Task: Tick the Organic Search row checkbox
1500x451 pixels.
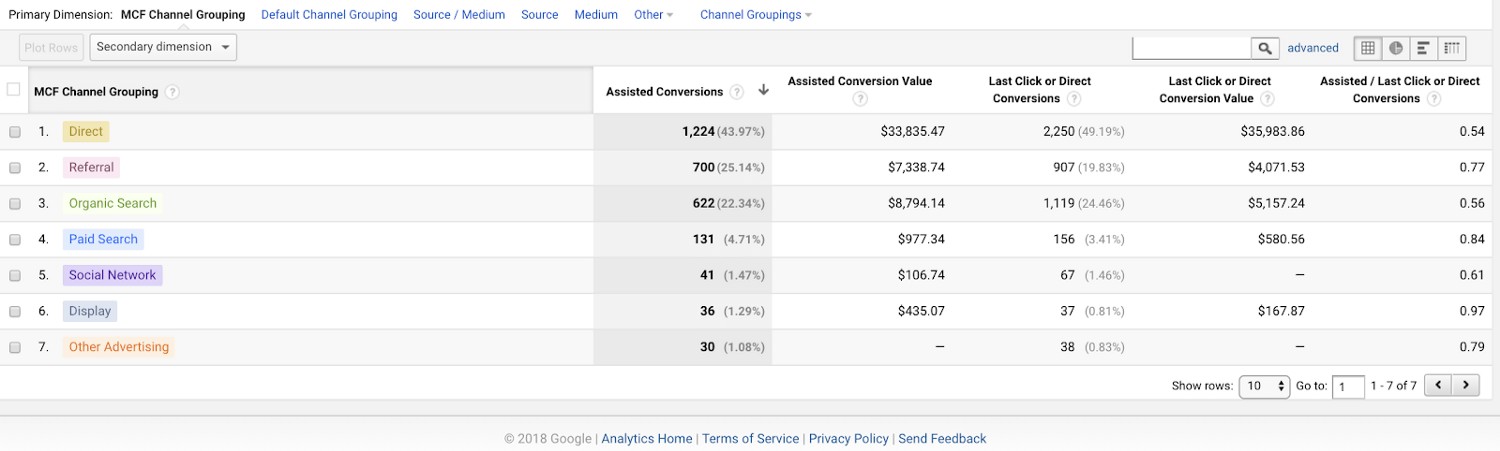Action: click(15, 204)
